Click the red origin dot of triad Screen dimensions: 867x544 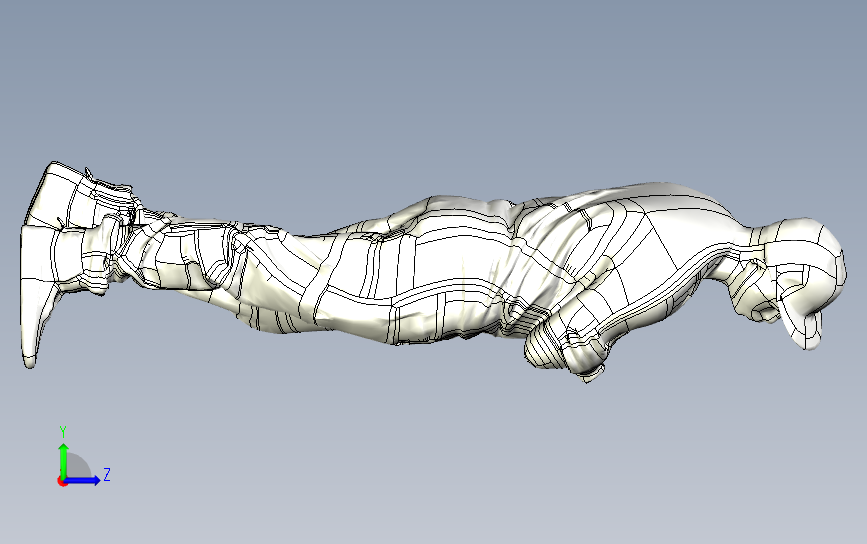62,482
